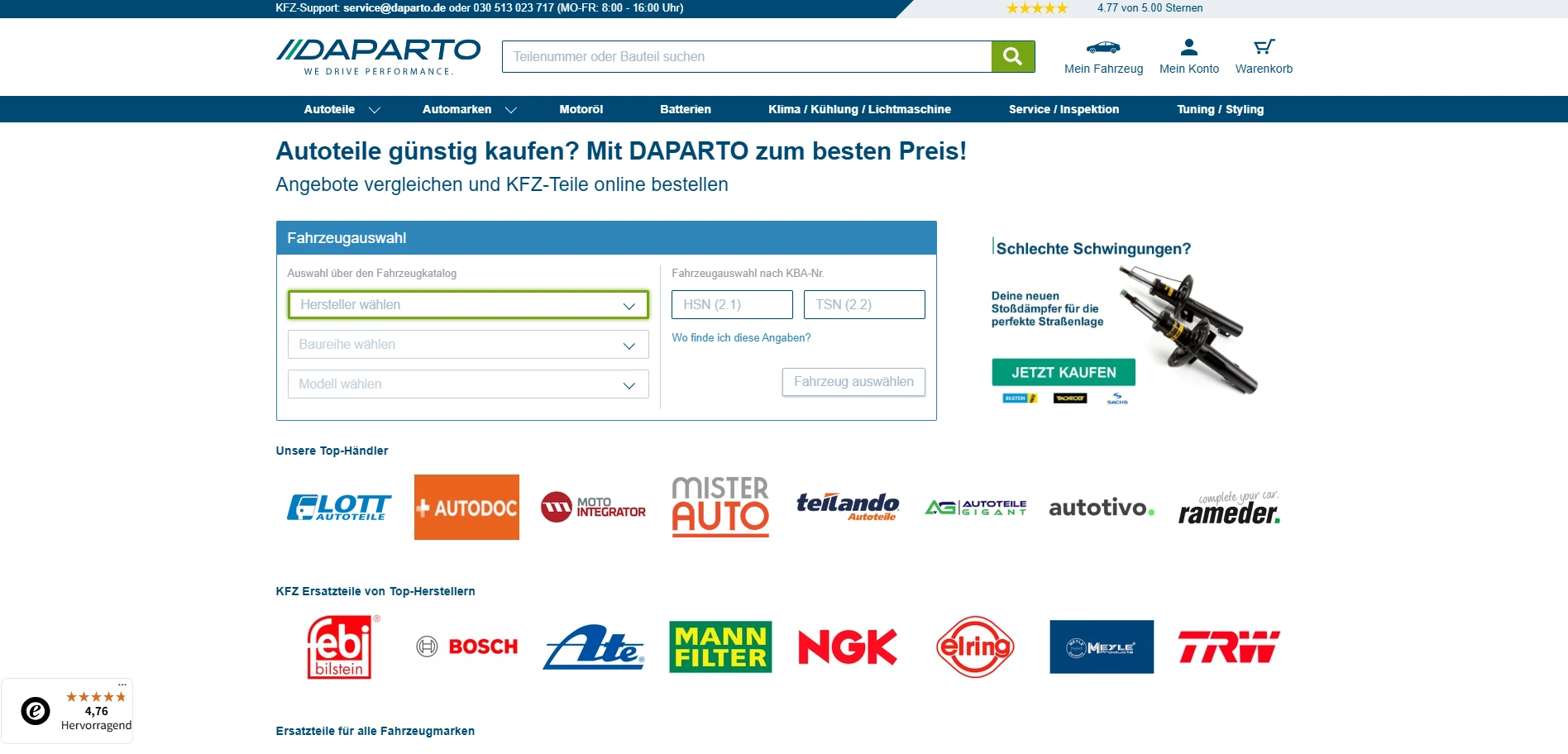Focus the TSN (2.2) input field
The width and height of the screenshot is (1568, 754).
864,304
